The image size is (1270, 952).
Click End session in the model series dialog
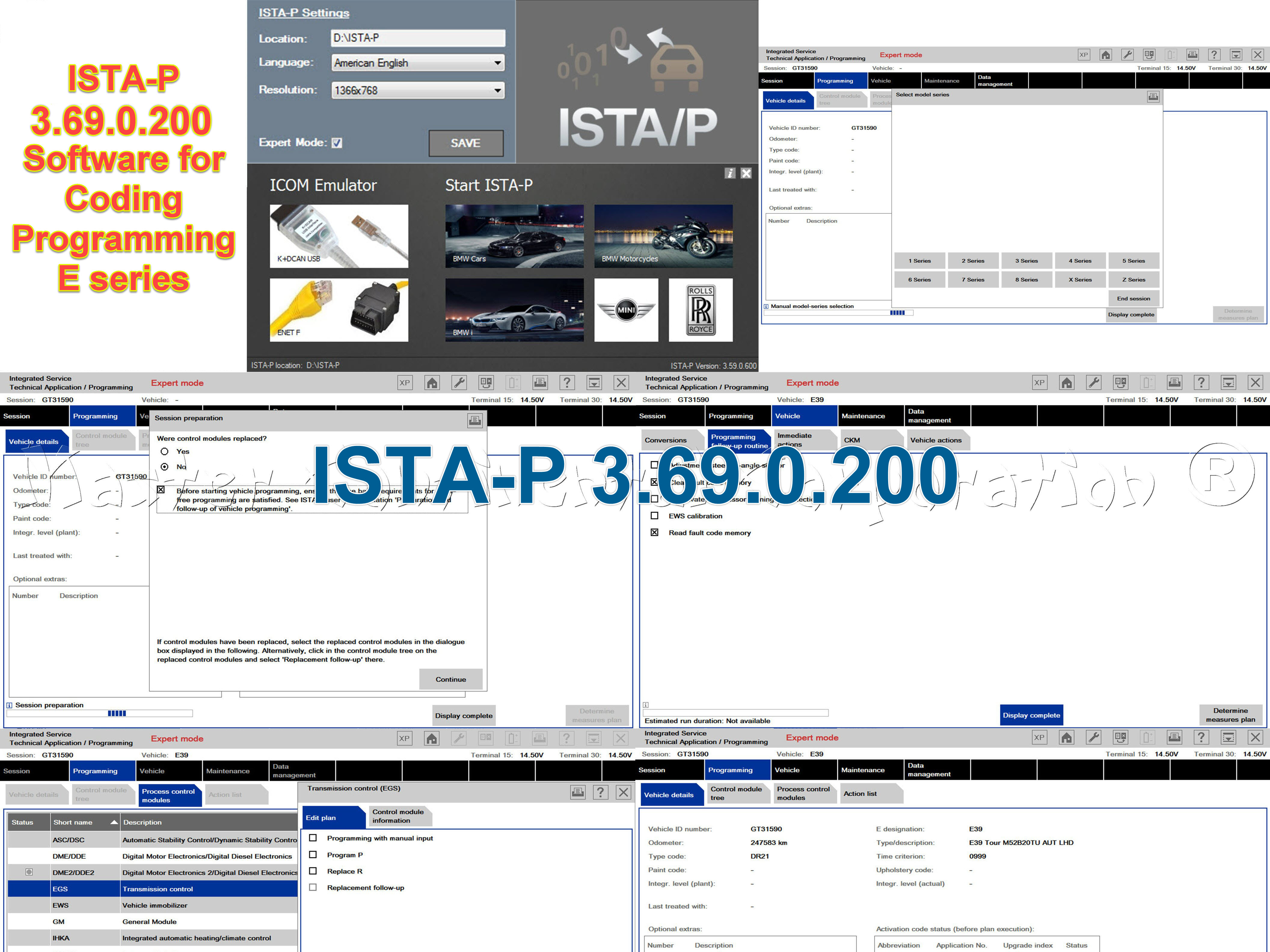[1134, 298]
